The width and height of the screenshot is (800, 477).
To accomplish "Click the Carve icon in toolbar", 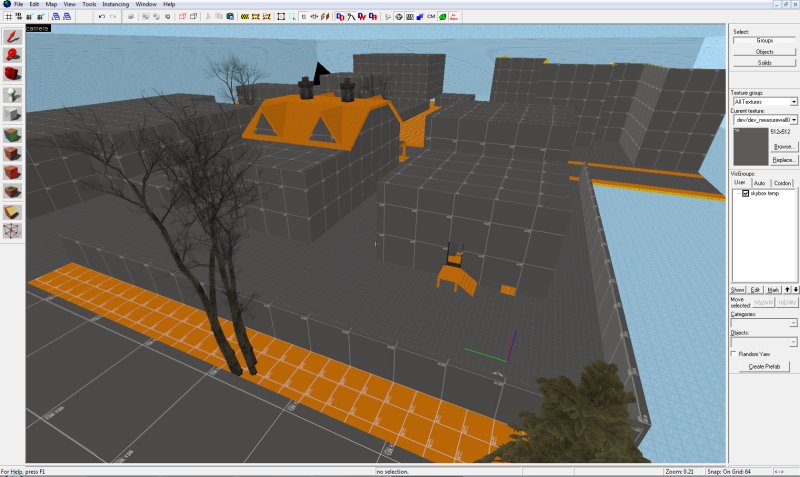I will 131,16.
